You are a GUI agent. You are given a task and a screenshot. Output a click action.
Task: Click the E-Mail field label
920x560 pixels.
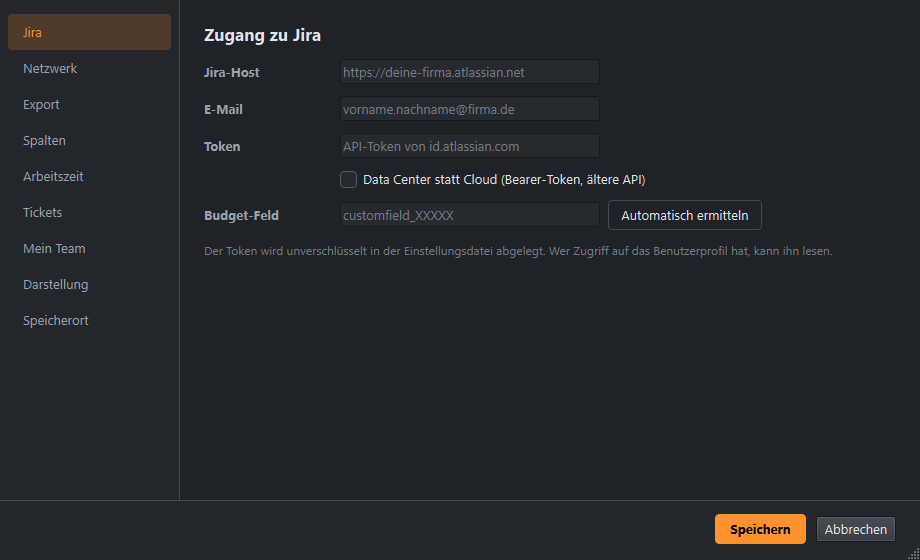(223, 109)
